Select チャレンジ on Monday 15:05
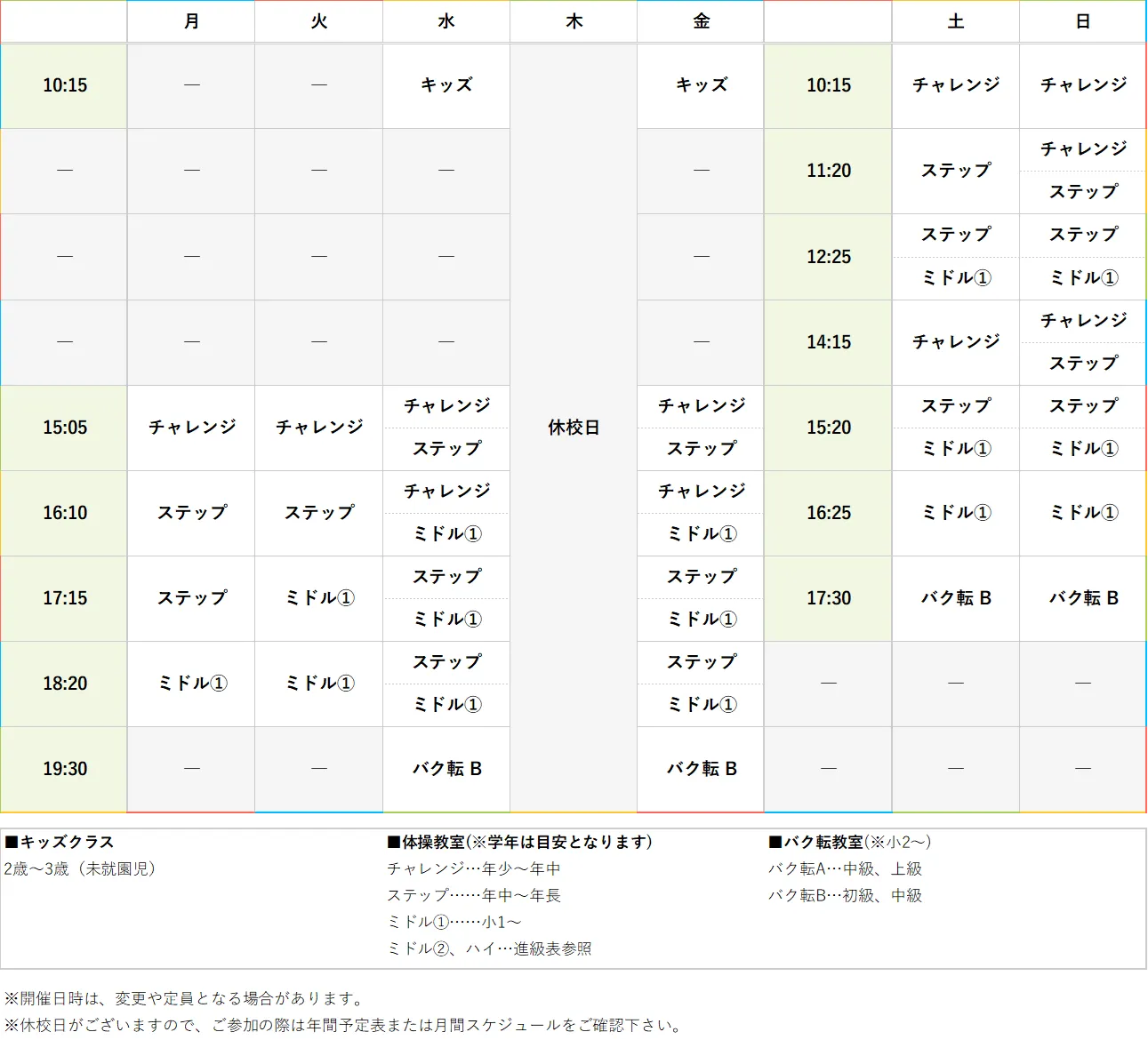The width and height of the screenshot is (1148, 1040). coord(191,428)
